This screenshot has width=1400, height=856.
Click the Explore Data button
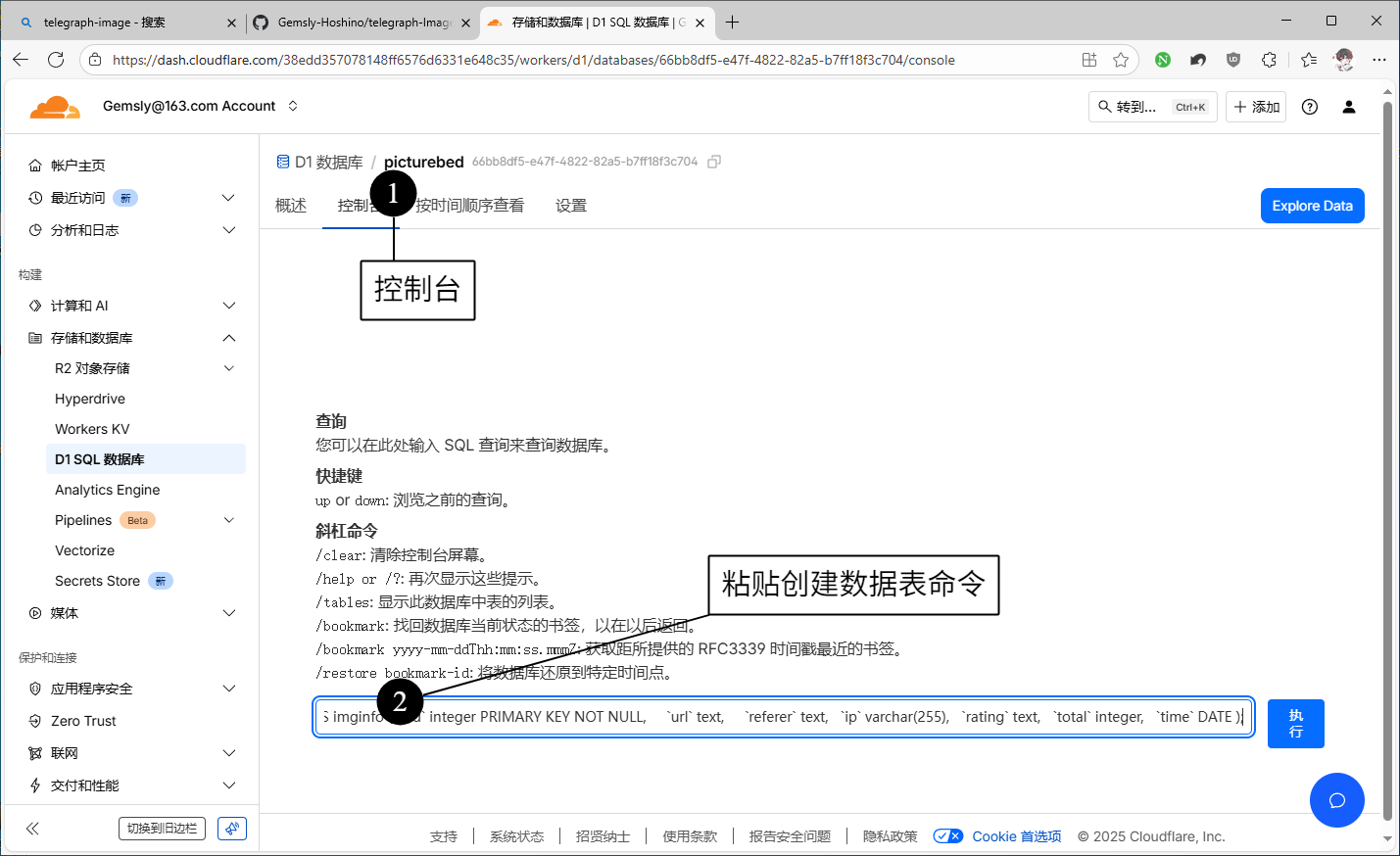(x=1312, y=206)
